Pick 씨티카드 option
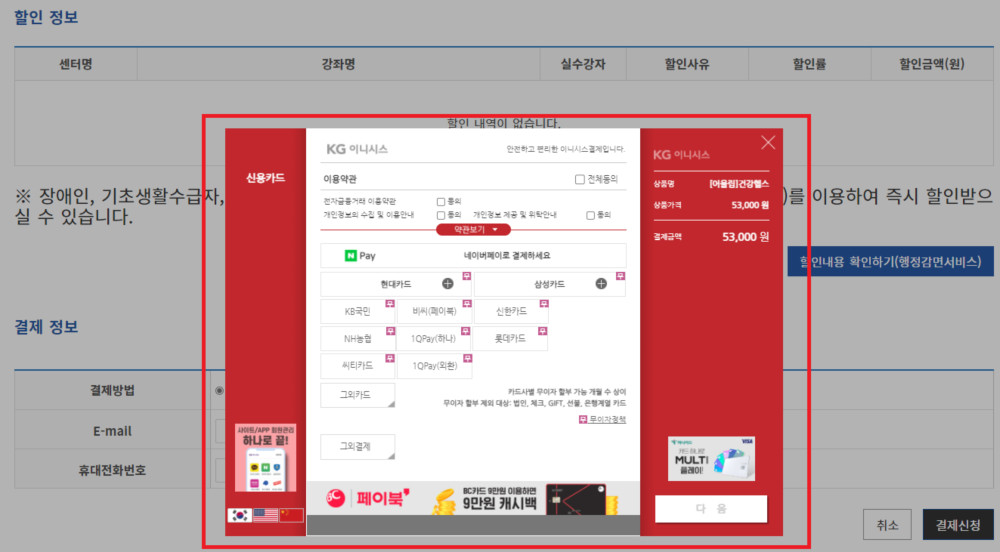The image size is (1000, 552). [x=357, y=366]
